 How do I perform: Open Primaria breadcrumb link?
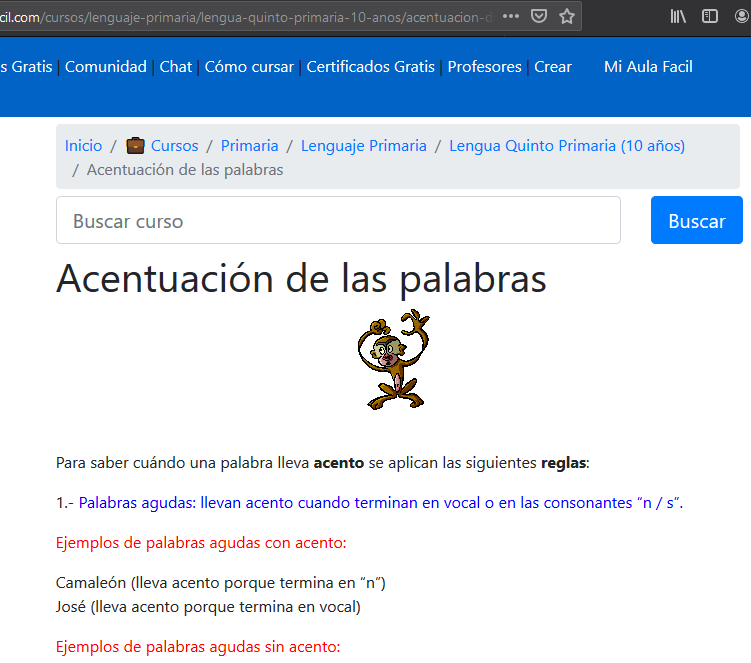click(x=249, y=146)
